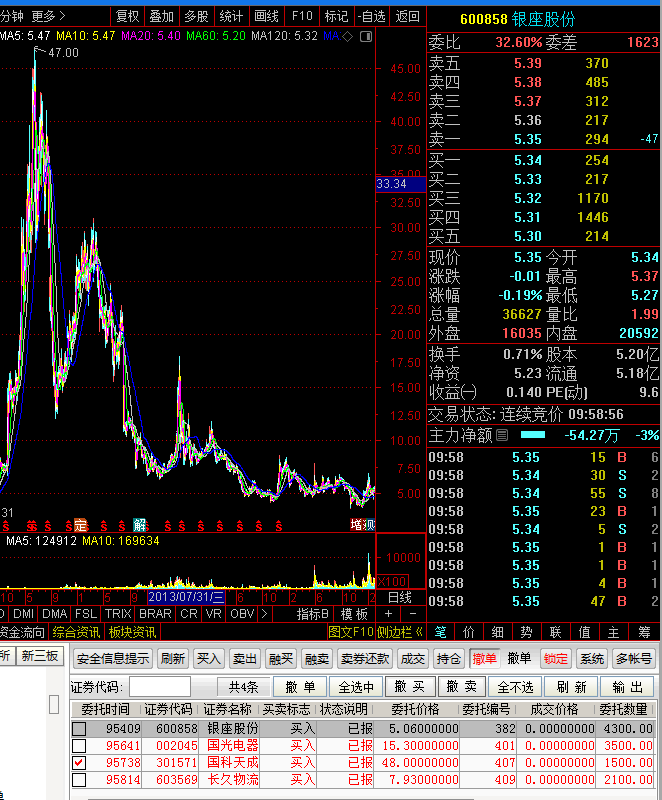Screen dimensions: 662x800
Task: Click the 2013/07/31 date marker on timeline
Action: click(186, 597)
